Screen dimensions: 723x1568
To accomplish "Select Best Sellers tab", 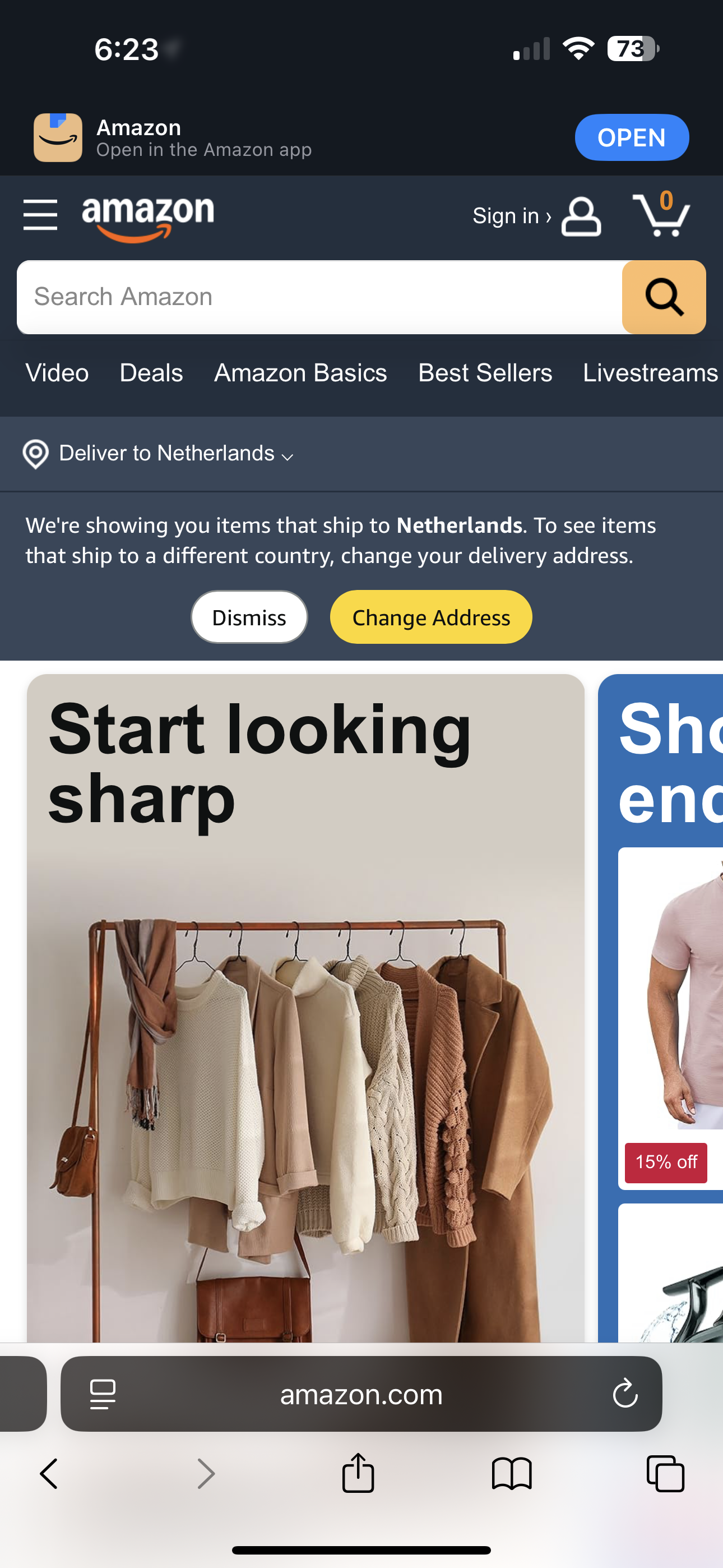I will 484,372.
